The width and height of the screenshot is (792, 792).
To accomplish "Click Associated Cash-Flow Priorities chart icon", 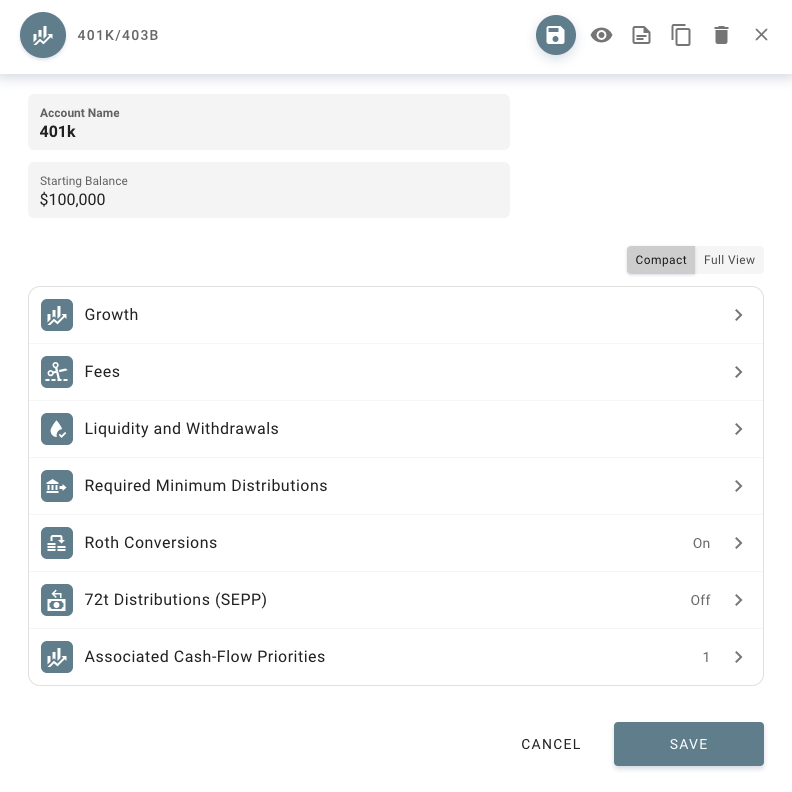I will coord(57,657).
